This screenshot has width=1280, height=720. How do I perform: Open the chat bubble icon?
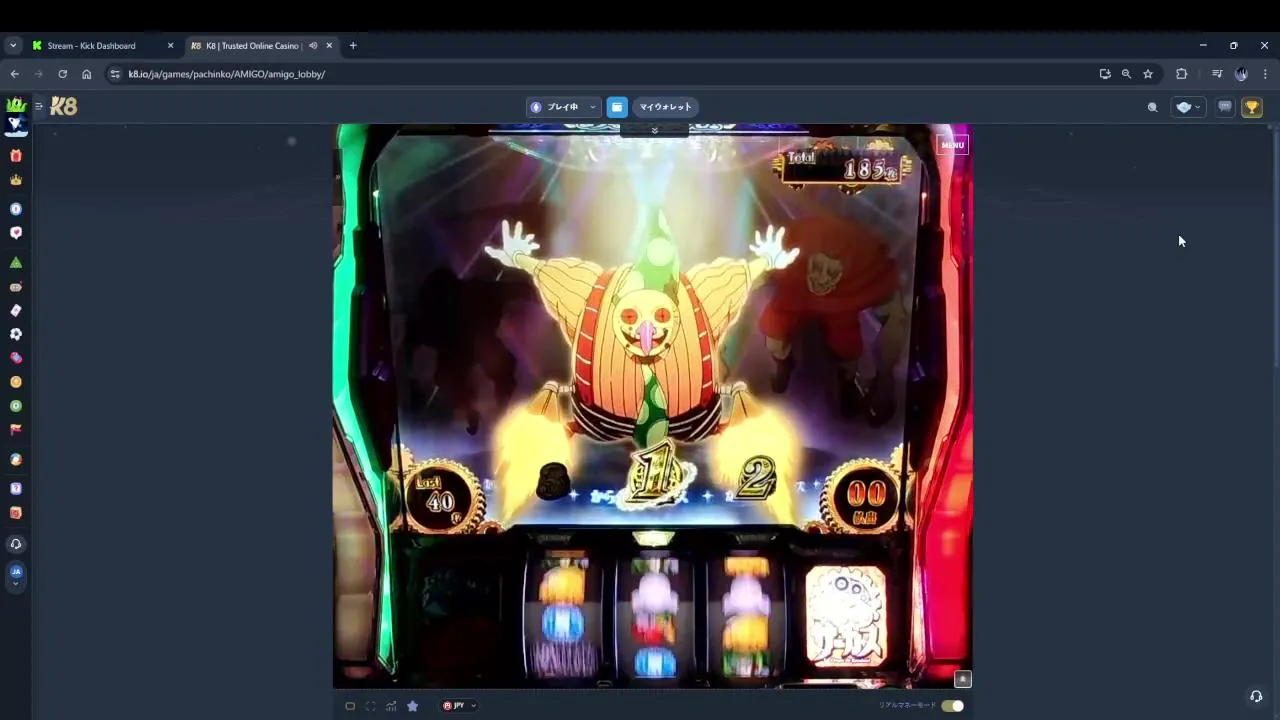(x=1225, y=107)
